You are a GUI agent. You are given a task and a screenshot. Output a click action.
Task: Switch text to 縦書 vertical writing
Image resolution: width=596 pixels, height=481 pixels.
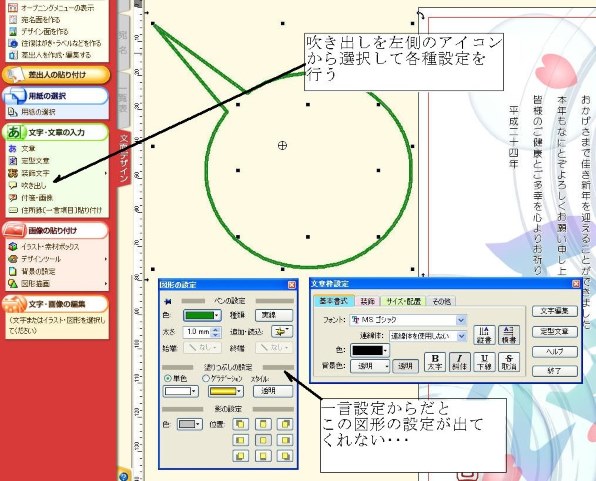tap(484, 335)
